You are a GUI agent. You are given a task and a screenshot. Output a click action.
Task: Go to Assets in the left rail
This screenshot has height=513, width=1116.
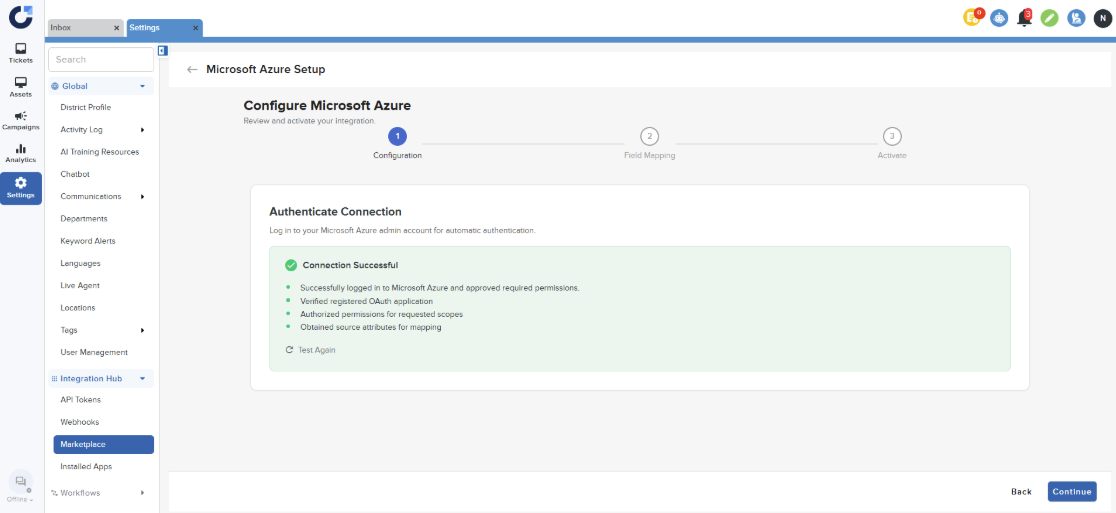pyautogui.click(x=20, y=87)
